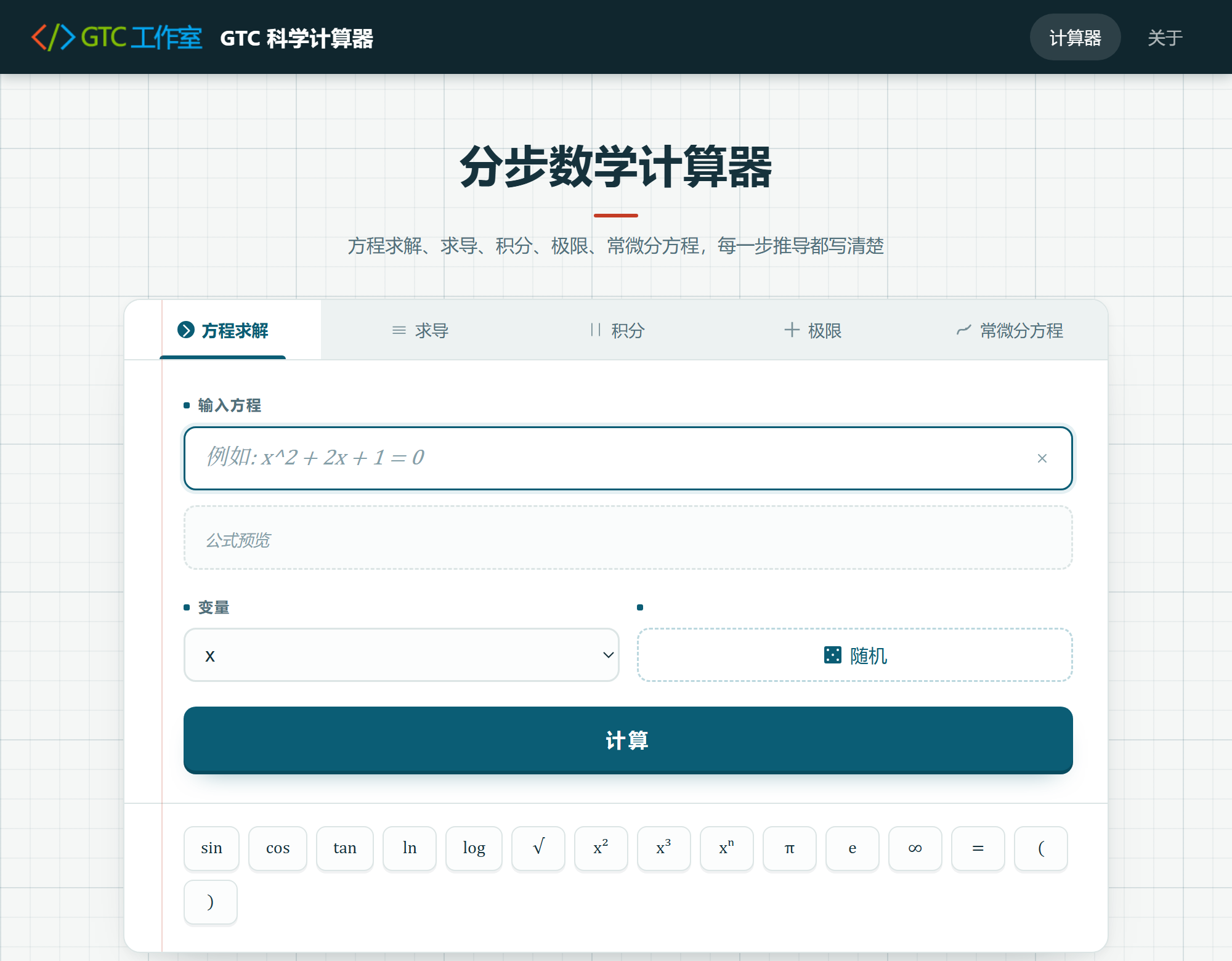
Task: Open the 计算器 nav item
Action: click(1075, 38)
